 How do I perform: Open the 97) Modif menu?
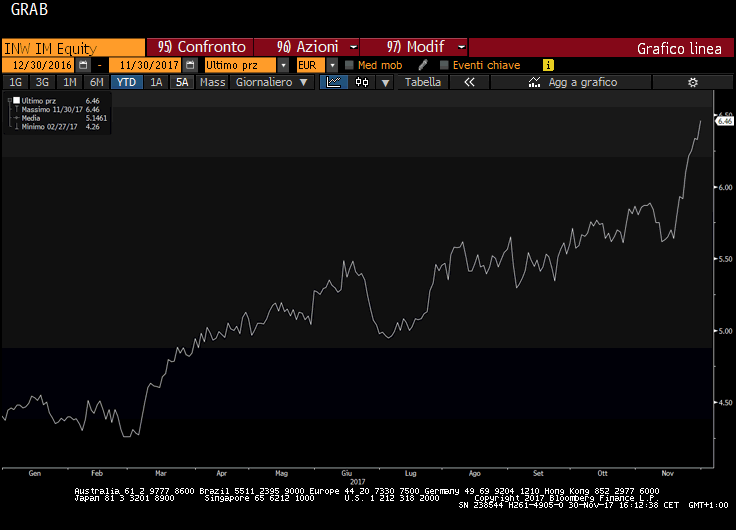click(x=414, y=47)
